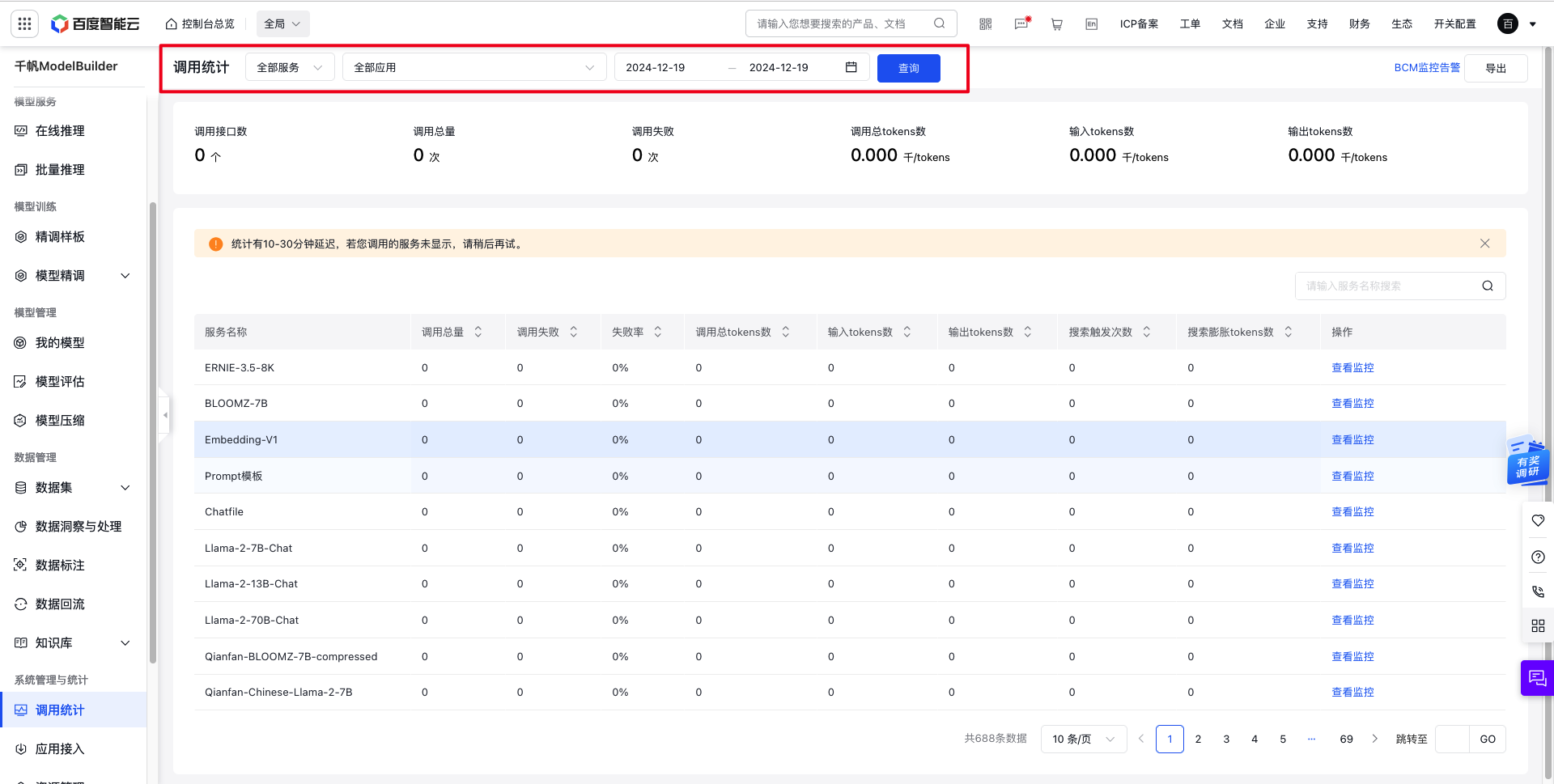This screenshot has height=784, width=1554.
Task: Click the GO jump button
Action: (1488, 739)
